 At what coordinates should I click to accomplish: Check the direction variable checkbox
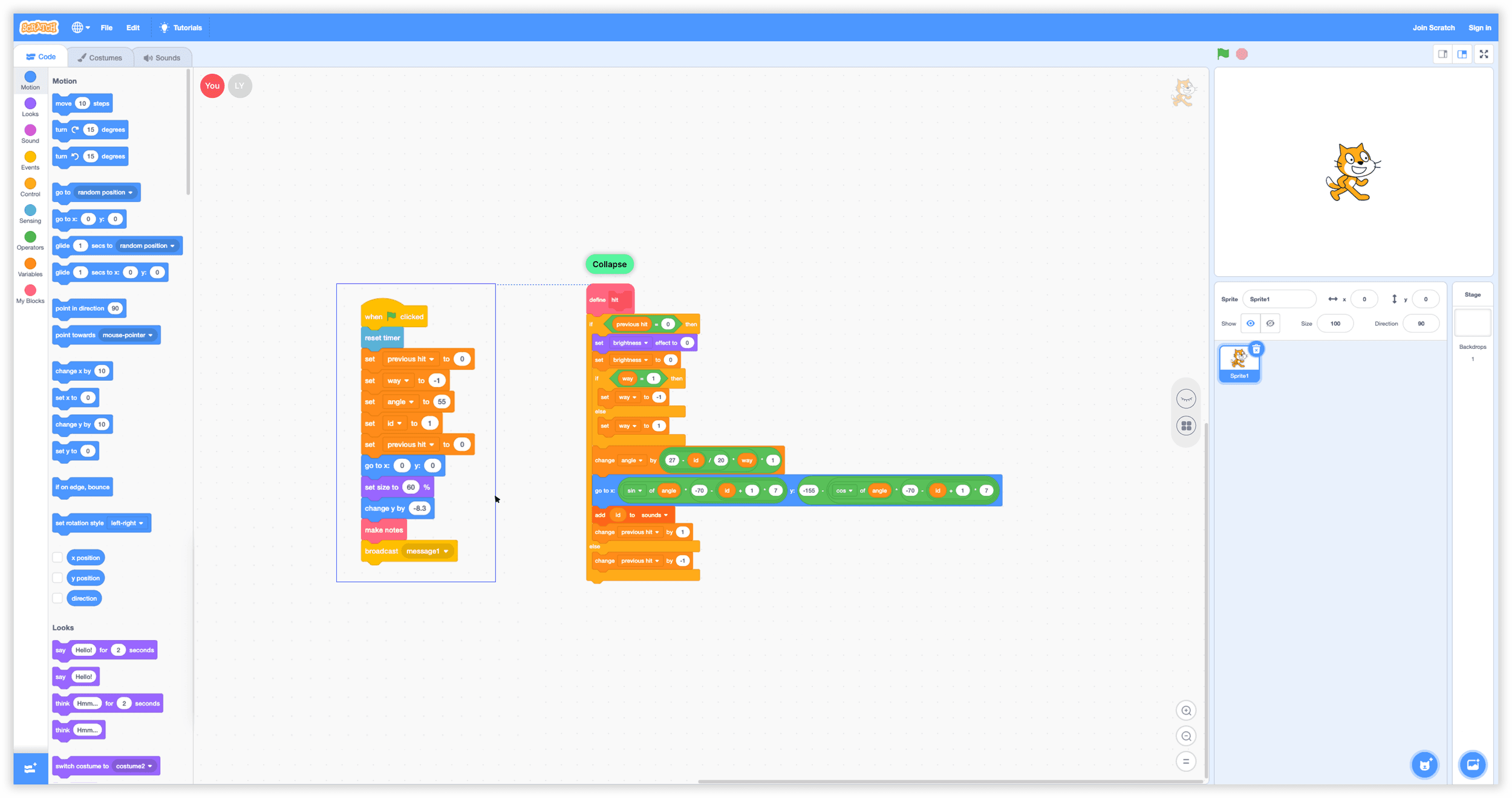[57, 598]
